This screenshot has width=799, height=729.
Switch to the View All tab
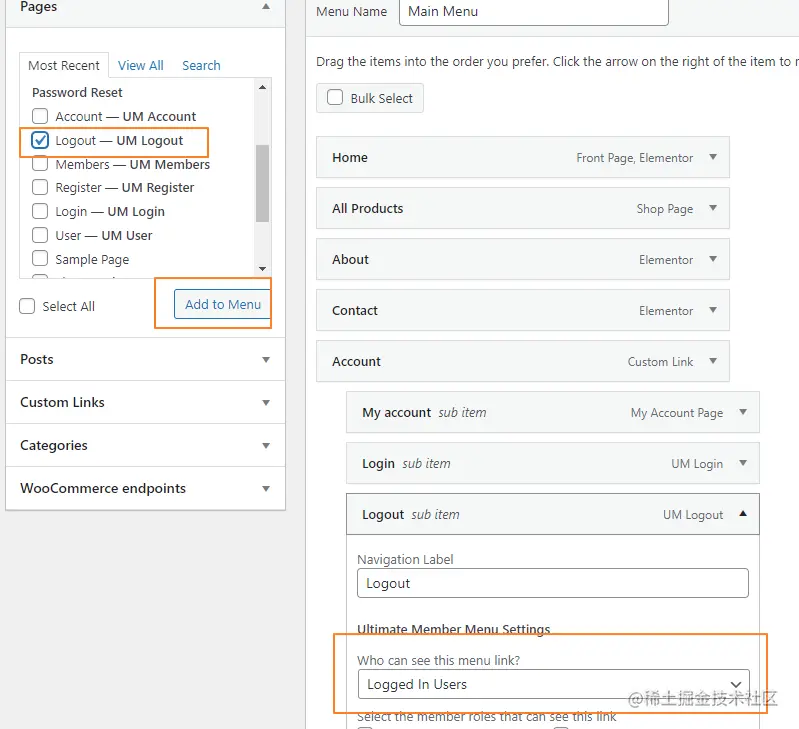pos(140,65)
